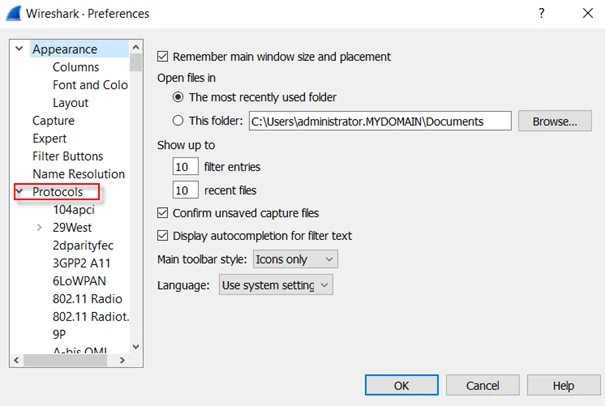Uncheck Confirm unsaved capture files
This screenshot has width=605, height=406.
[165, 213]
